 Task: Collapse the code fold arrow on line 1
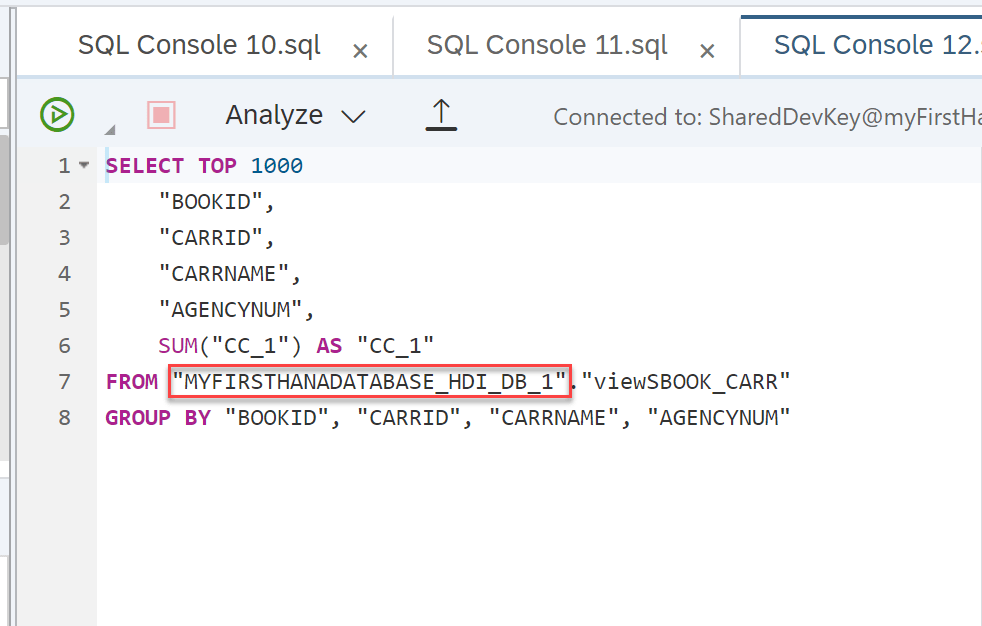(x=84, y=165)
